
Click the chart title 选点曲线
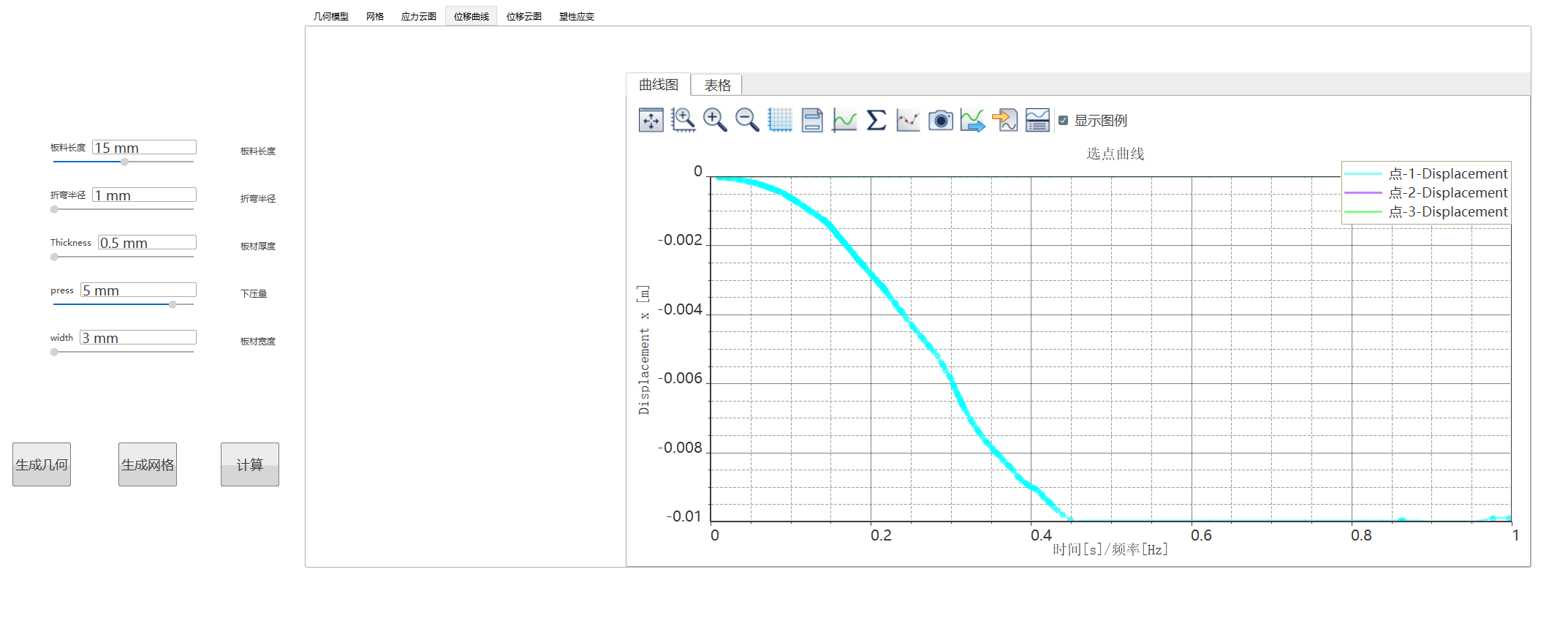pos(1115,154)
